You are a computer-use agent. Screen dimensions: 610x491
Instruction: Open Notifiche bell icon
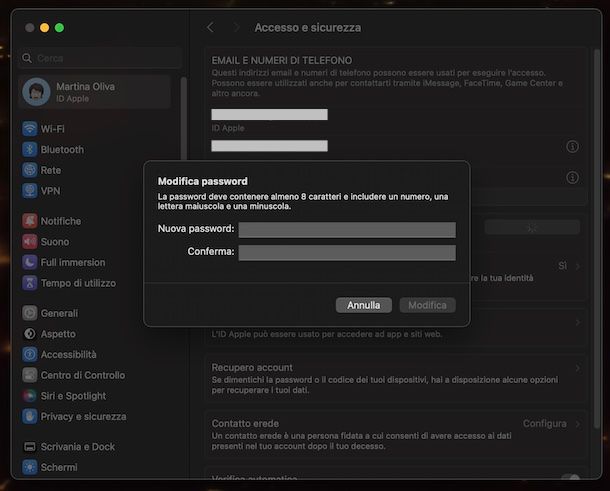click(x=30, y=221)
